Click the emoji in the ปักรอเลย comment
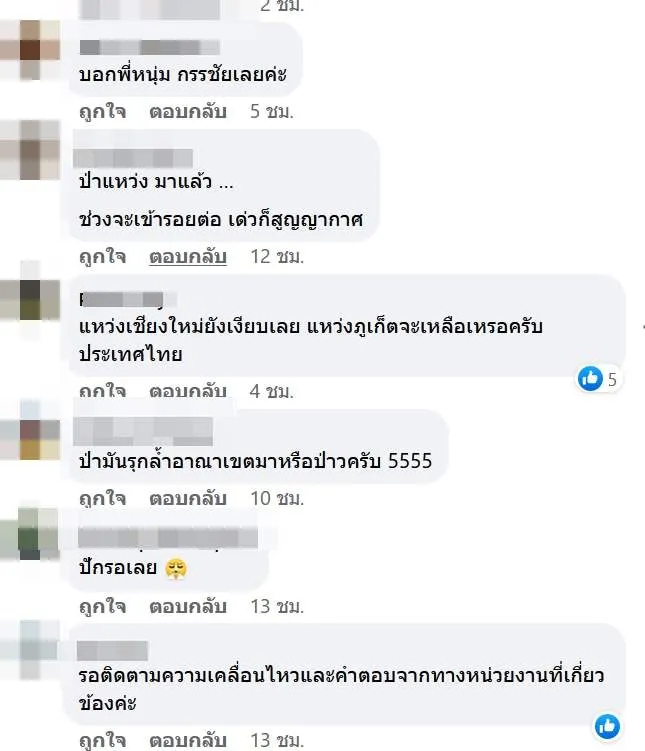Screen dimensions: 645x751 click(x=176, y=568)
